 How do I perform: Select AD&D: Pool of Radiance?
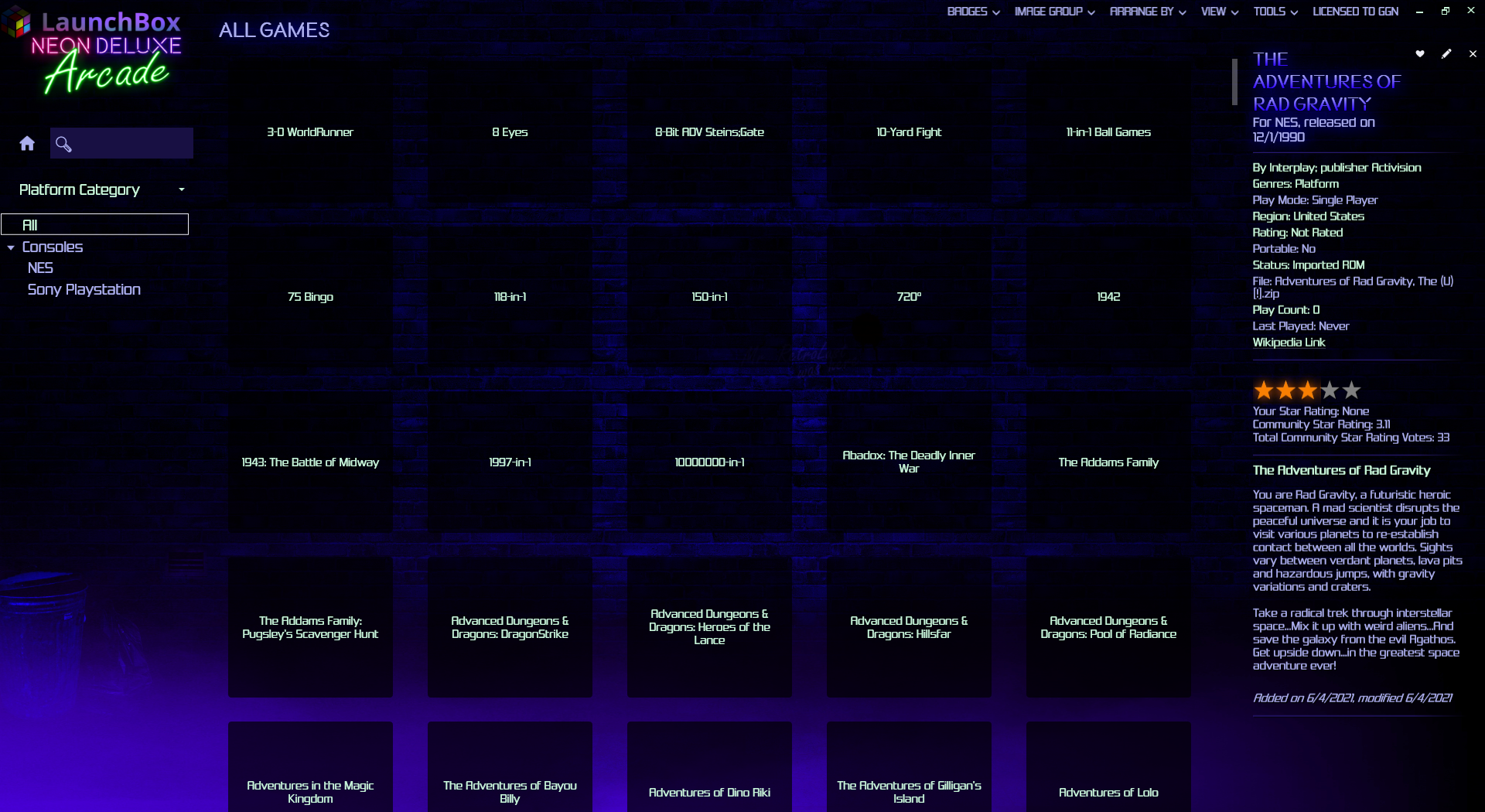pyautogui.click(x=1108, y=627)
